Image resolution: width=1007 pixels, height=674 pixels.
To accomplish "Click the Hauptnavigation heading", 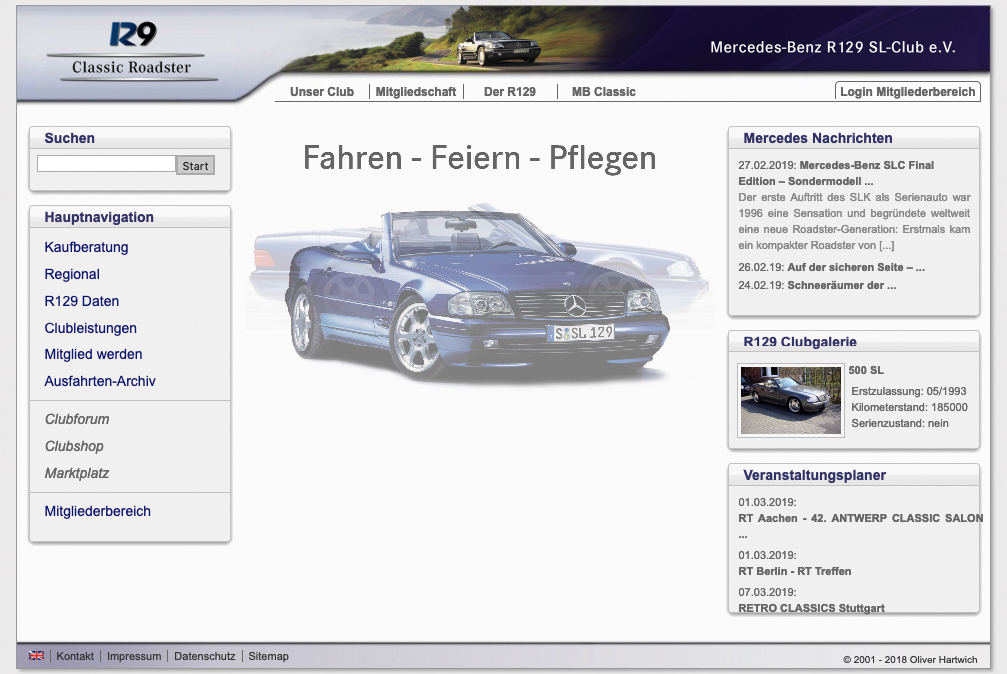I will point(99,217).
